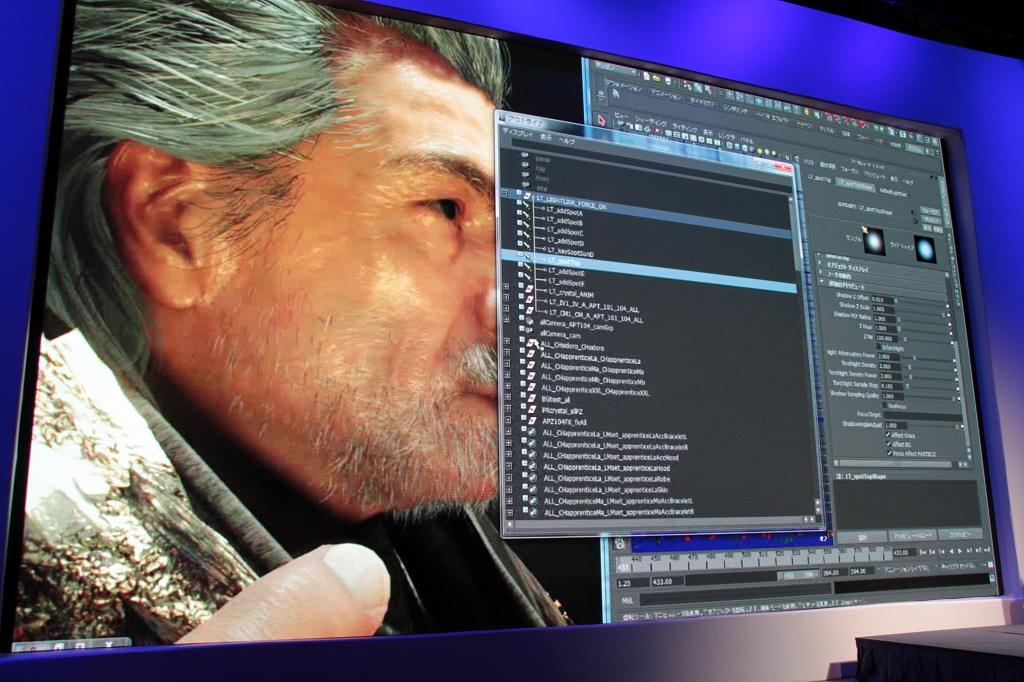Viewport: 1024px width, 682px height.
Task: Click the set icon beside apprenticeLaAccBraceletL
Action: [x=533, y=433]
